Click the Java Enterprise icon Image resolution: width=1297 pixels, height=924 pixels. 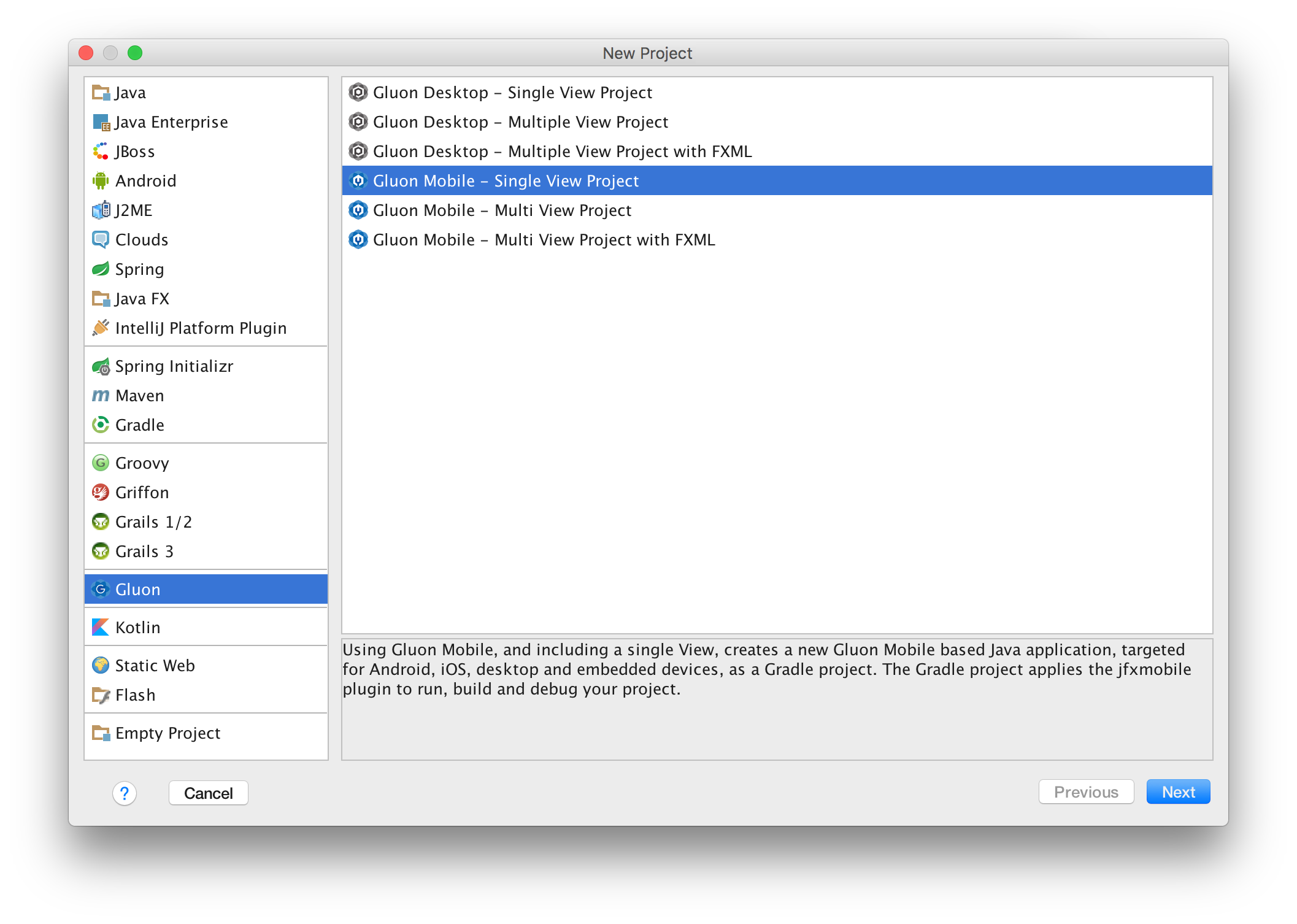[101, 122]
